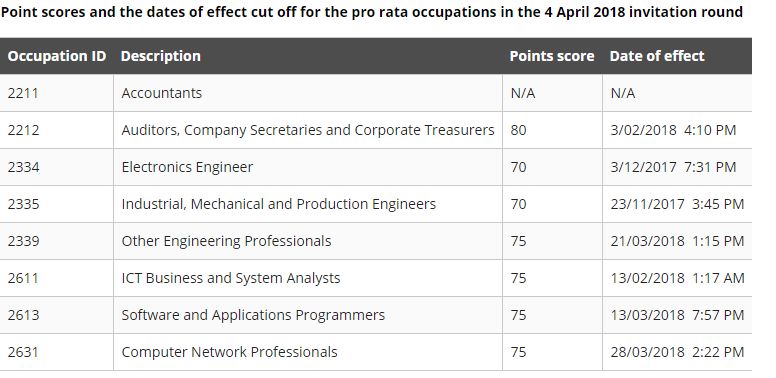Screen dimensions: 776x378
Task: Click the table title heading text
Action: point(372,12)
